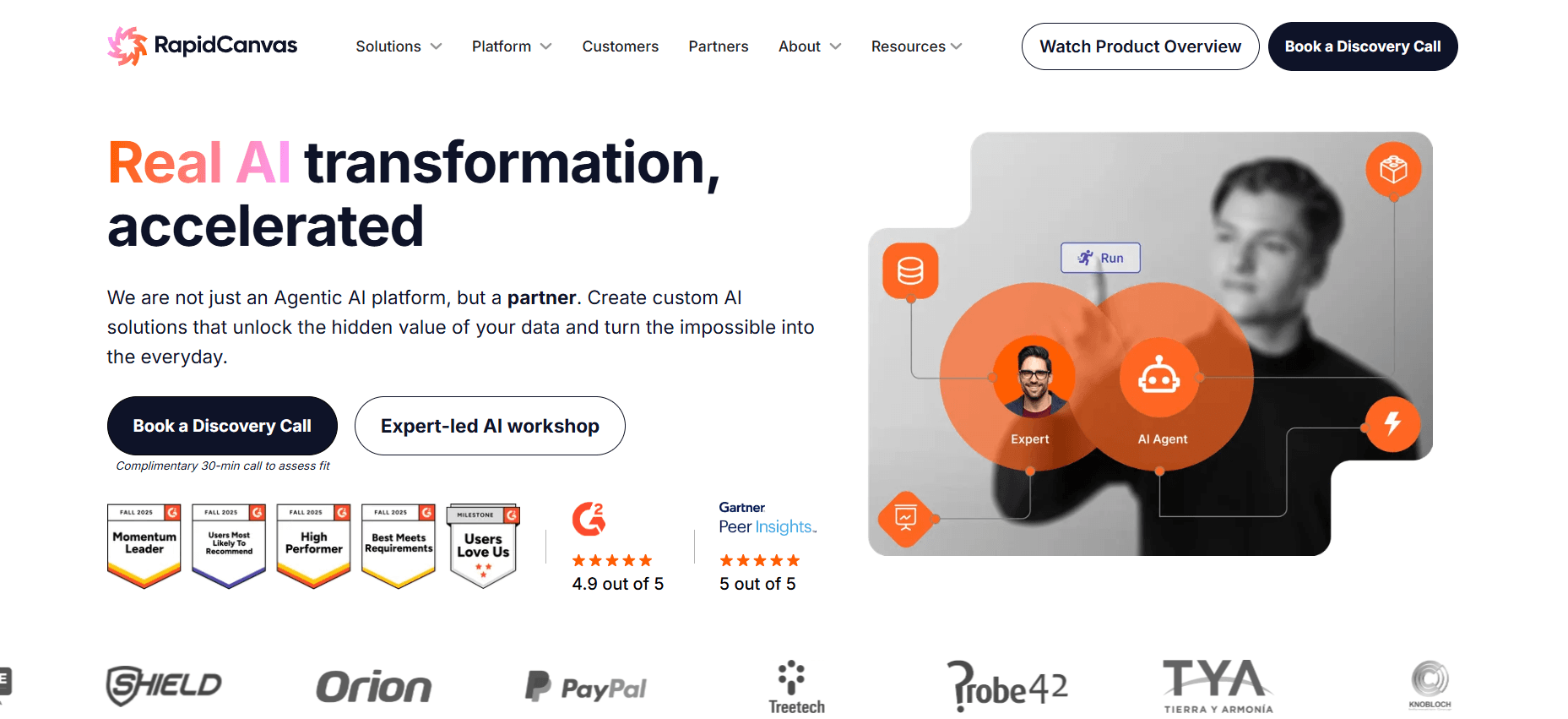Click the presentation chart diamond icon
Image resolution: width=1568 pixels, height=719 pixels.
pos(905,519)
